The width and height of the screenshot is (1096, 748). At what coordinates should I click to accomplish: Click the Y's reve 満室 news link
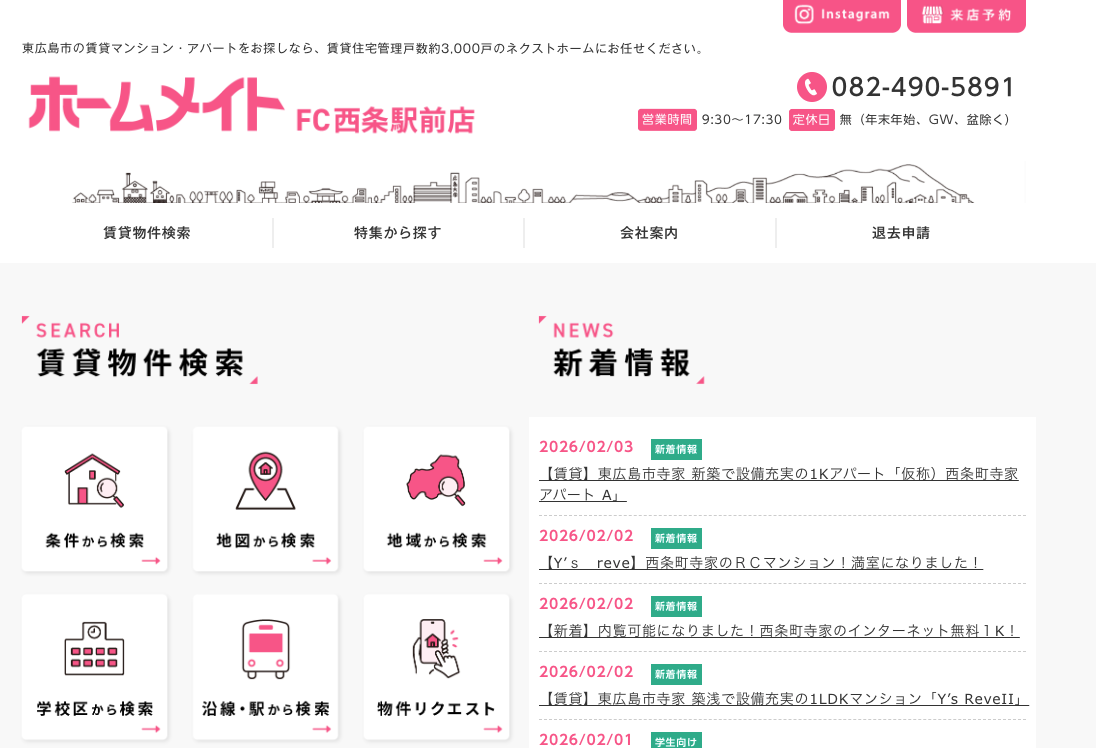click(761, 562)
